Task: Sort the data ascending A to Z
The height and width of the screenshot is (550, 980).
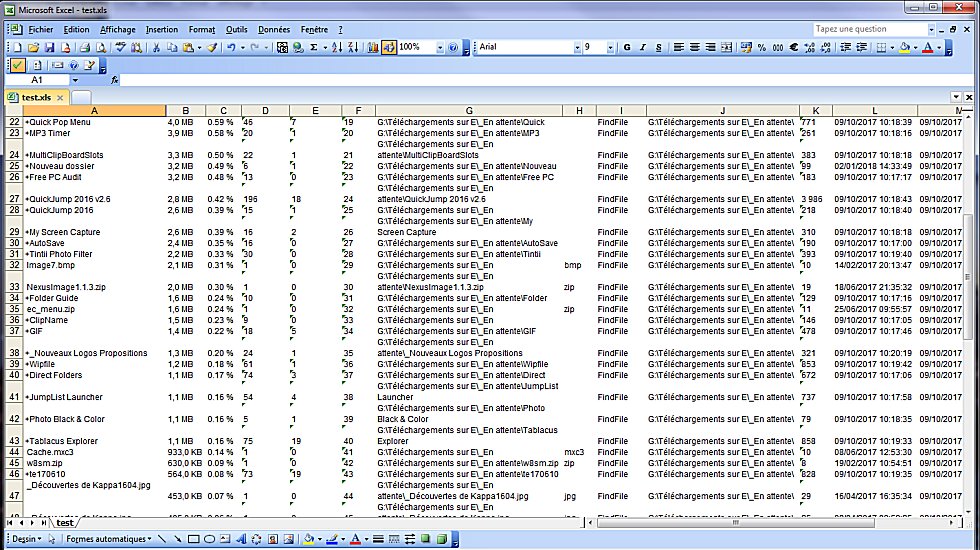Action: coord(337,48)
